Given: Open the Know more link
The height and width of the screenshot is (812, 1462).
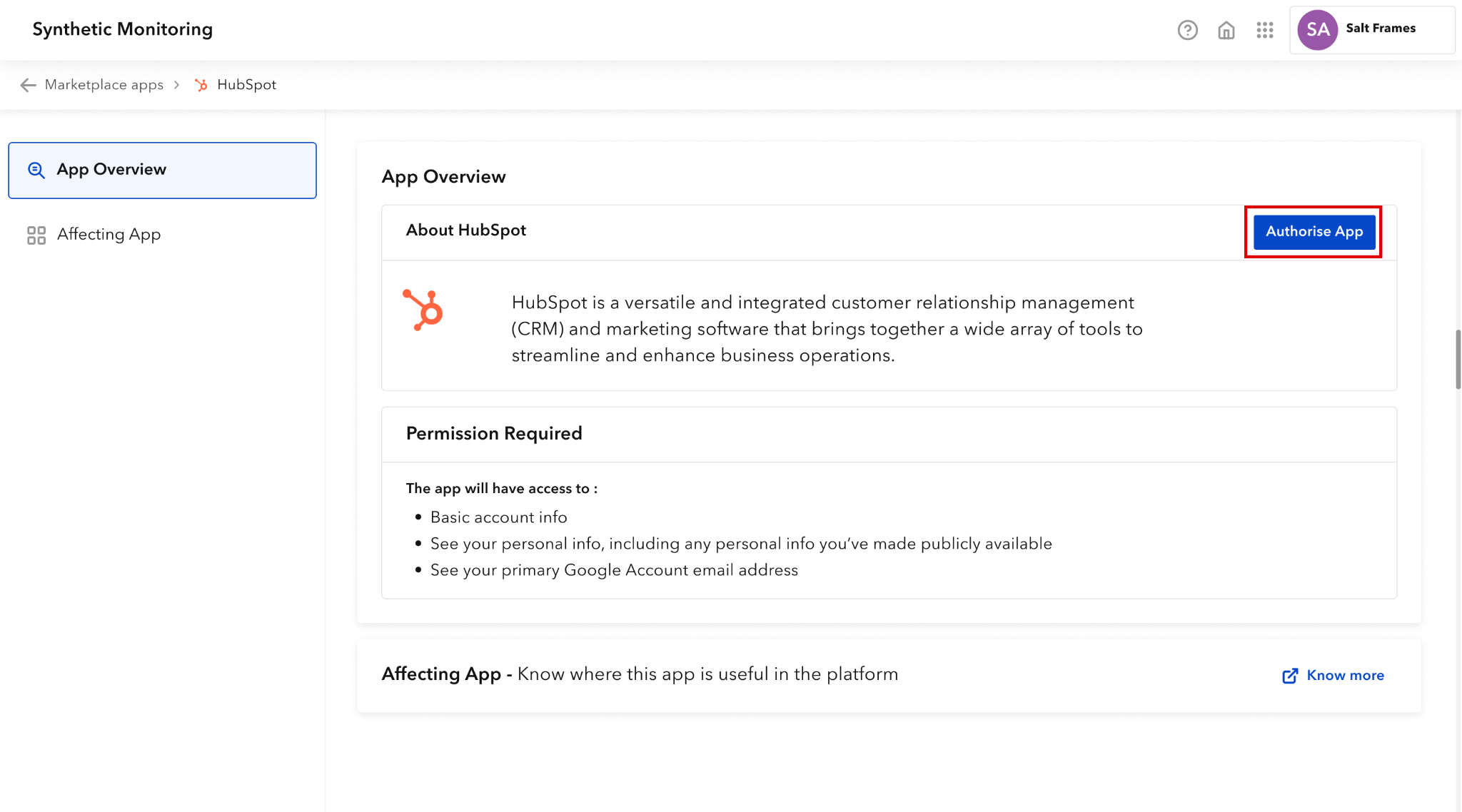Looking at the screenshot, I should click(1345, 676).
